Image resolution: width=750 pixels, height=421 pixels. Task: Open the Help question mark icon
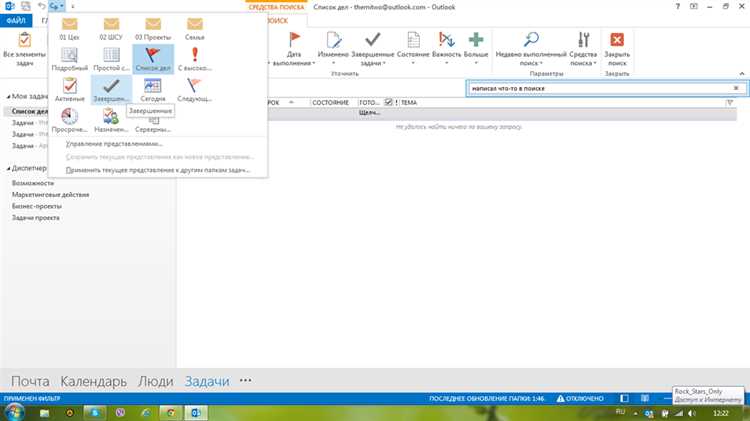[x=677, y=7]
